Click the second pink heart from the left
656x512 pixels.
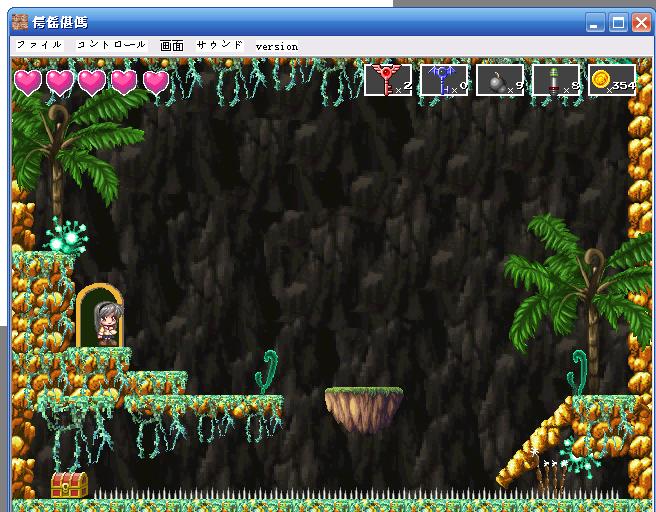pos(60,82)
